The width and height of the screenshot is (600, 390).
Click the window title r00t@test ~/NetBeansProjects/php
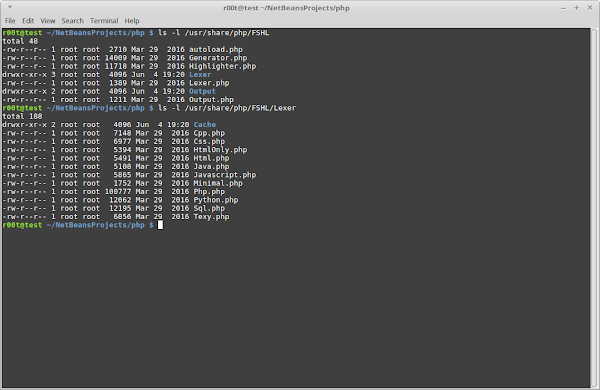(x=286, y=8)
